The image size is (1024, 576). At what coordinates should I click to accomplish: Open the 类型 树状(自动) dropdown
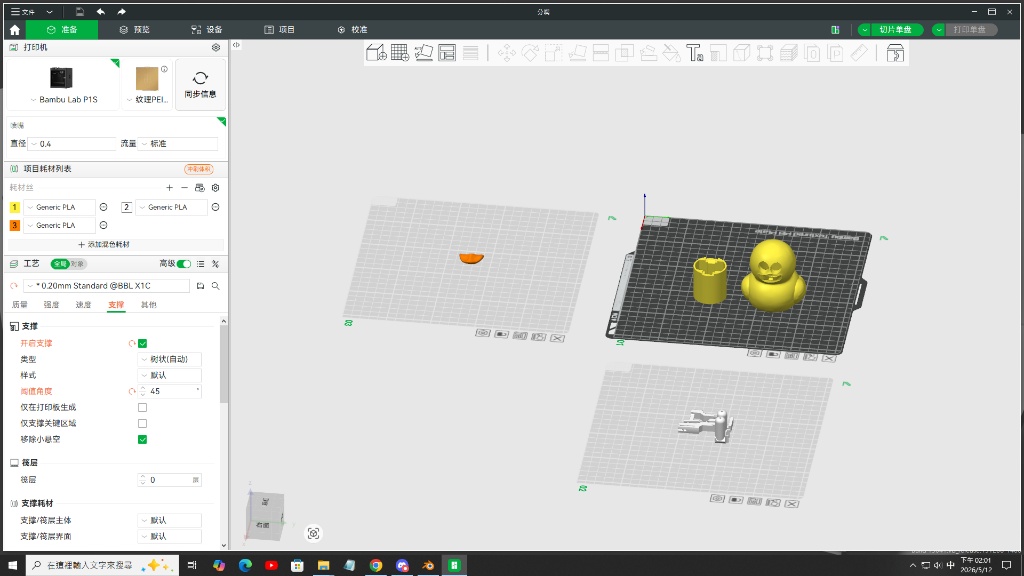pos(170,359)
